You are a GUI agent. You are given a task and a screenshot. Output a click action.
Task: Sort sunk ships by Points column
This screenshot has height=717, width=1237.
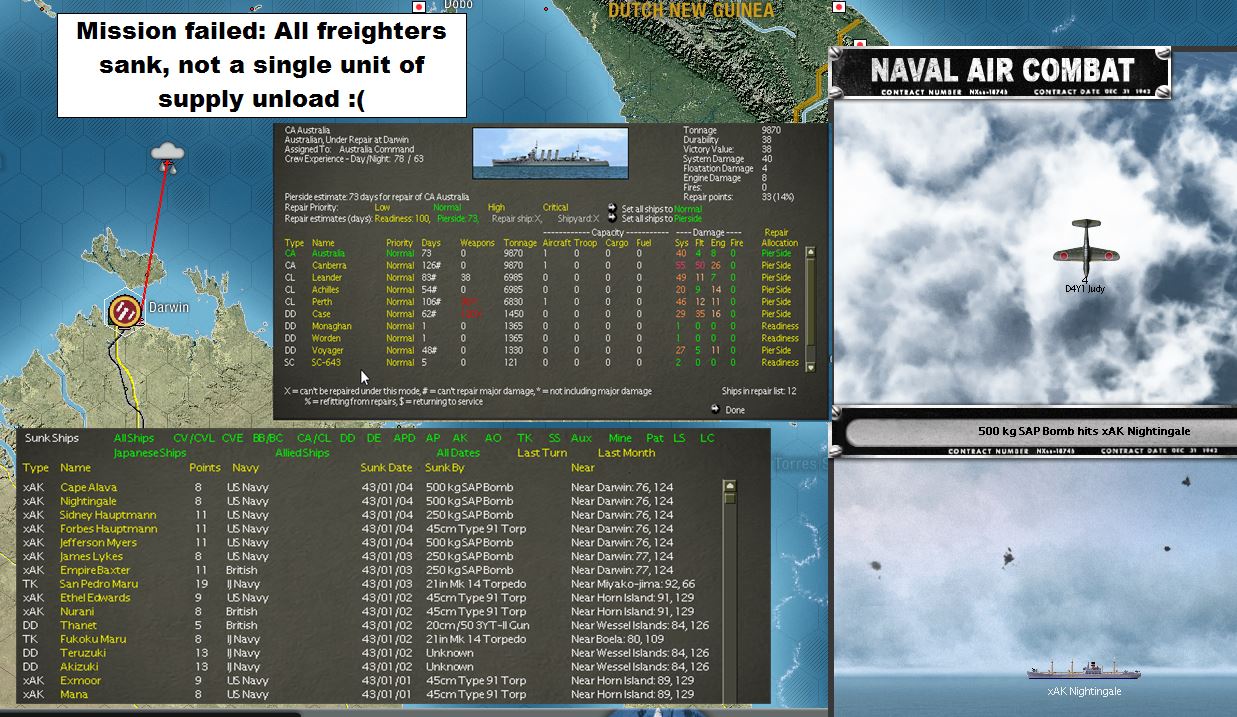[204, 467]
